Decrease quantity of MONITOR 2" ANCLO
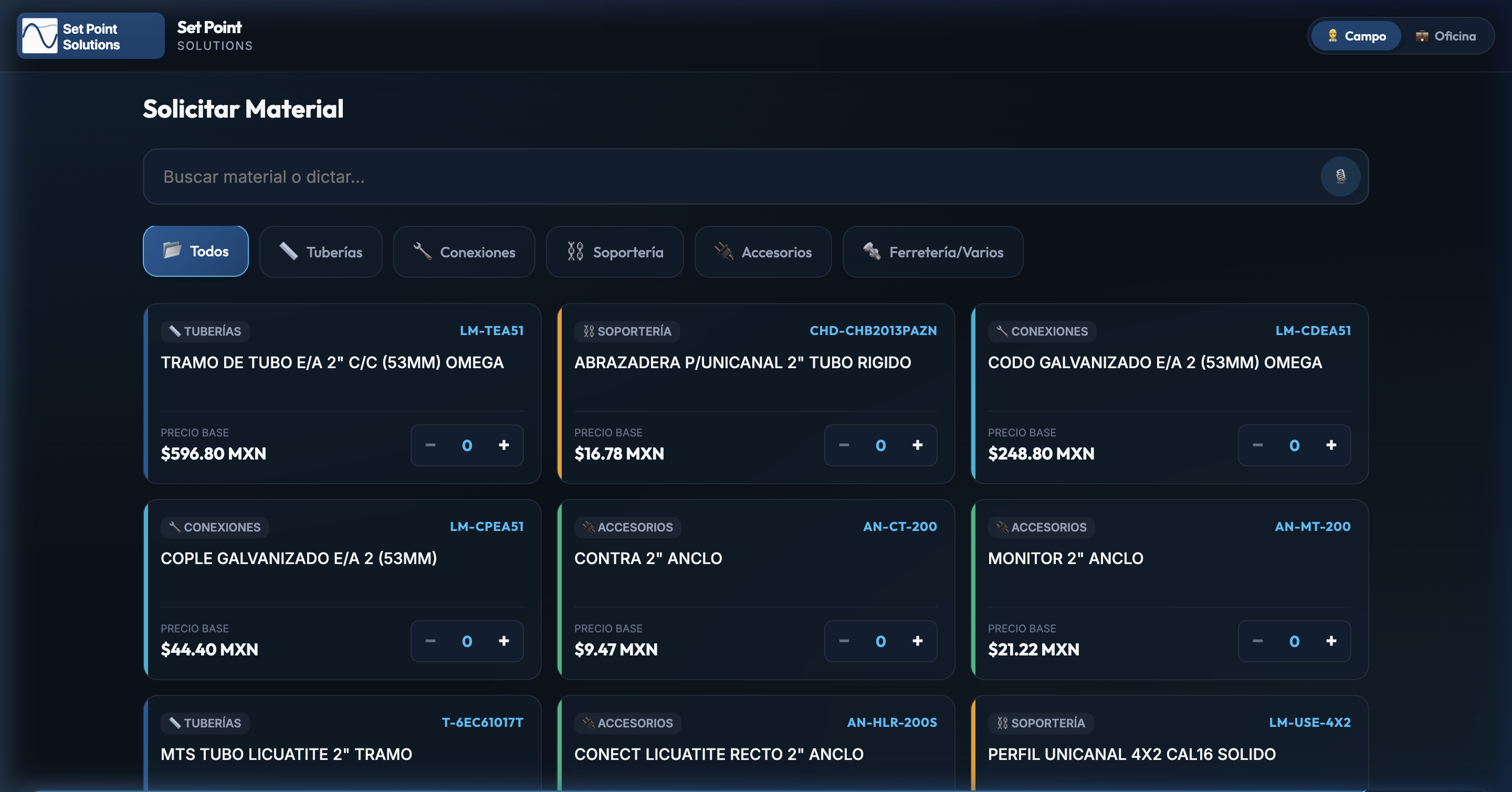1512x792 pixels. [1257, 641]
